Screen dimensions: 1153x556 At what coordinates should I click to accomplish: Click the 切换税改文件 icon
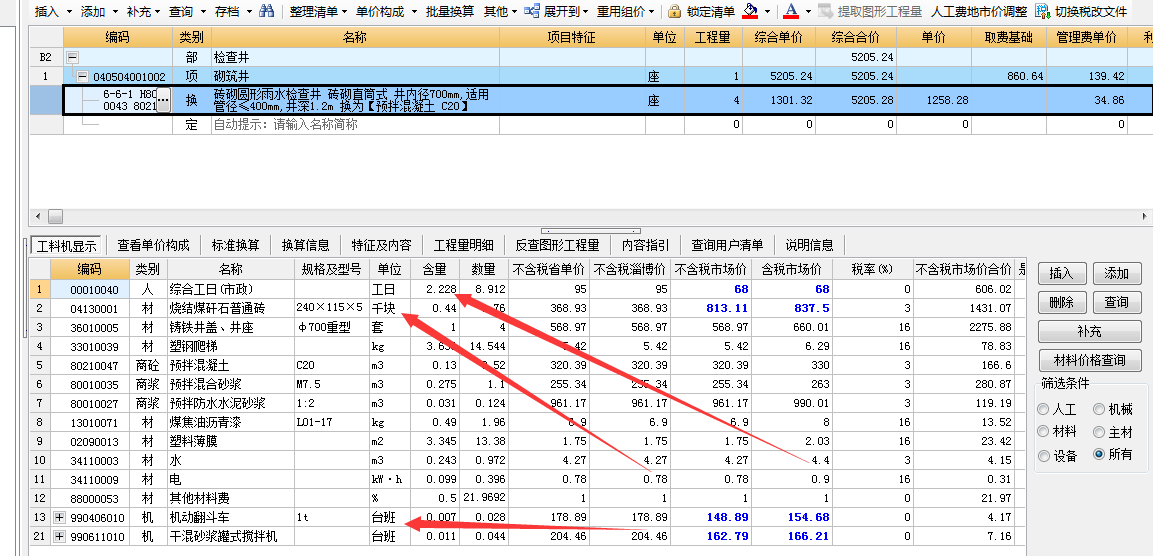[1042, 11]
